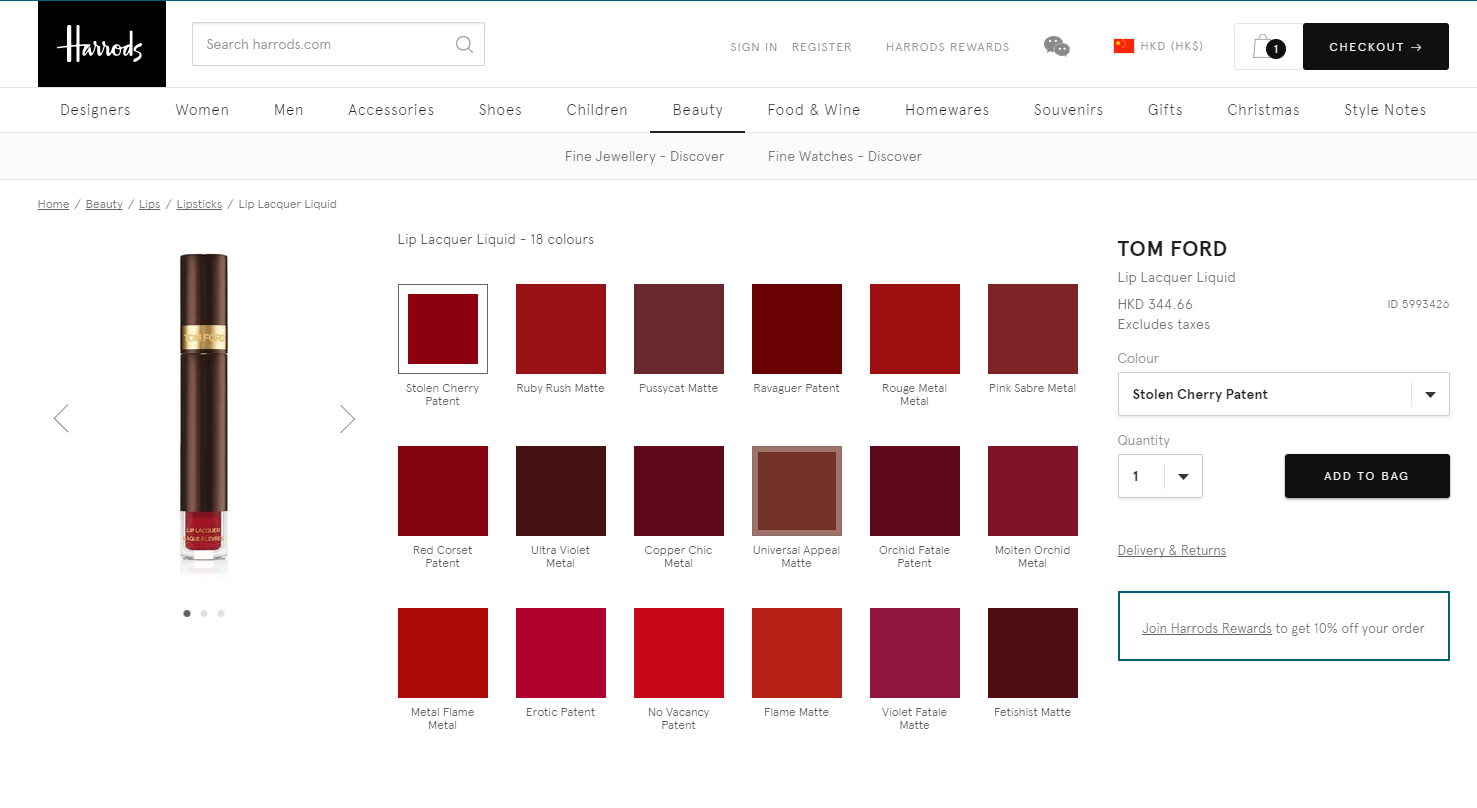
Task: Select Flame Matte swatch
Action: coord(797,653)
